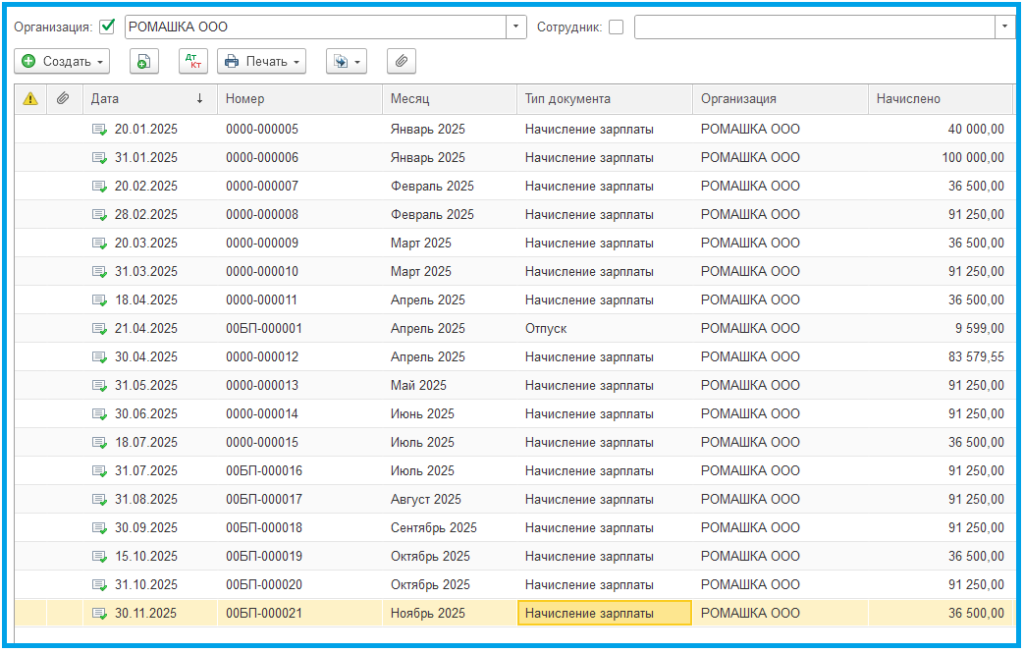Click the Создать button
This screenshot has width=1024, height=653.
click(63, 62)
